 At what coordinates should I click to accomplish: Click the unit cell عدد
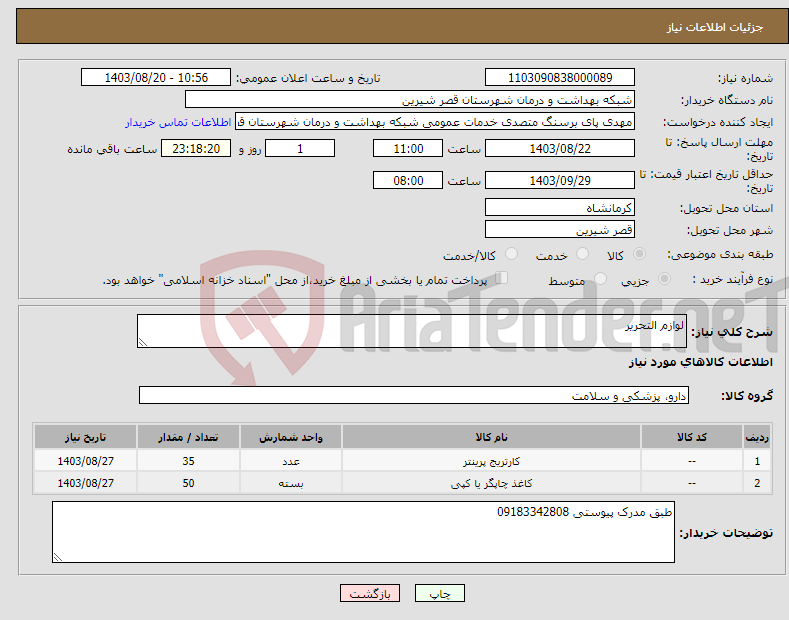[x=291, y=460]
